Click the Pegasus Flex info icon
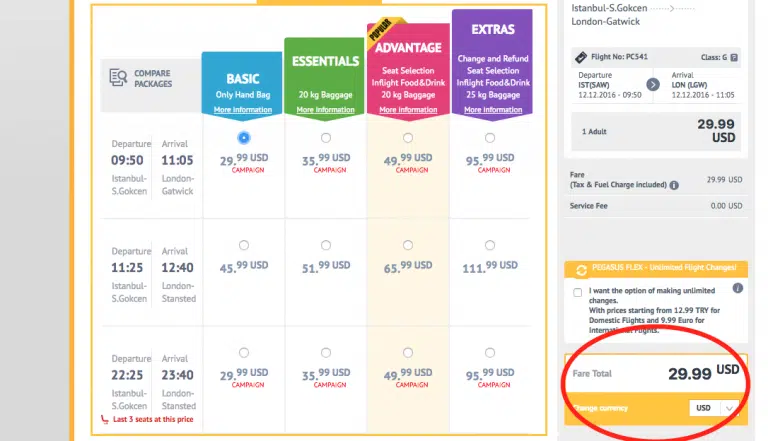Screen dimensions: 768x441 738,288
